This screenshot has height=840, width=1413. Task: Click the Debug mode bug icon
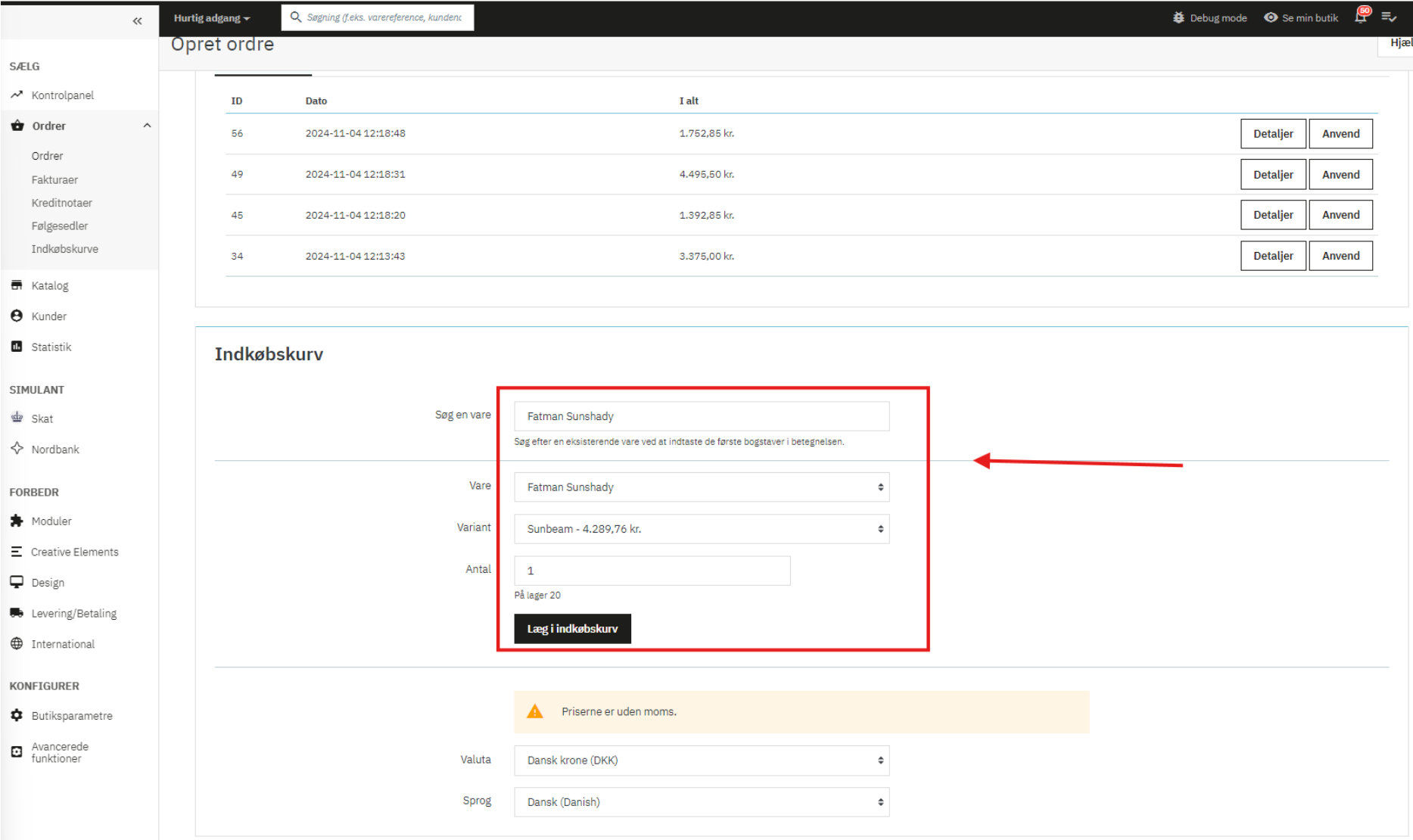(x=1178, y=17)
